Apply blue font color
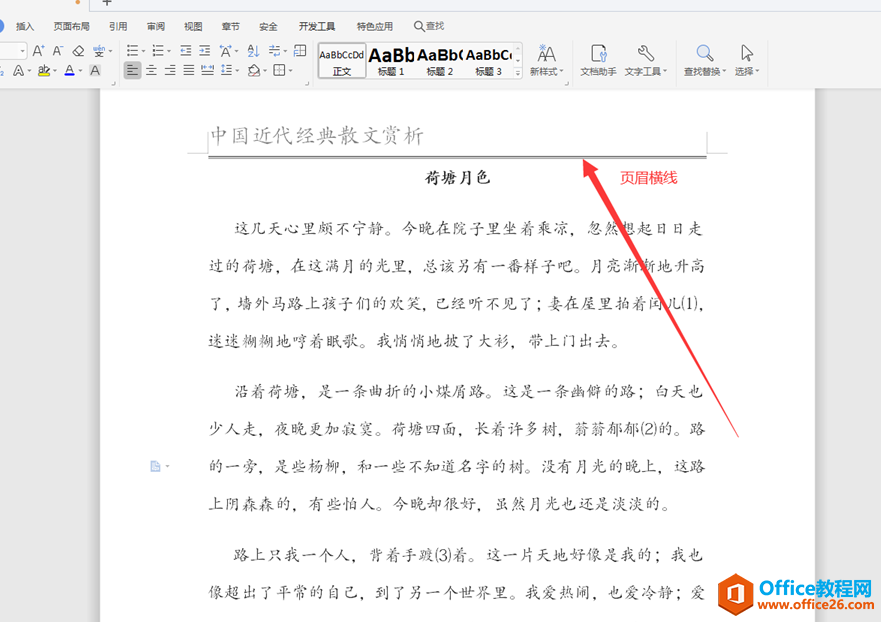Viewport: 881px width, 622px height. [x=69, y=70]
